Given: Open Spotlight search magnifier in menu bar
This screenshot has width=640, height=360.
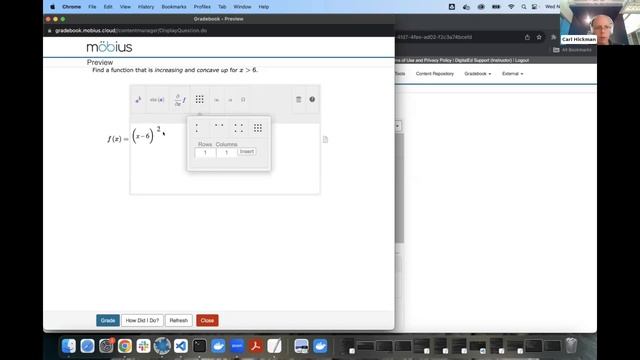Looking at the screenshot, I should pos(524,7).
